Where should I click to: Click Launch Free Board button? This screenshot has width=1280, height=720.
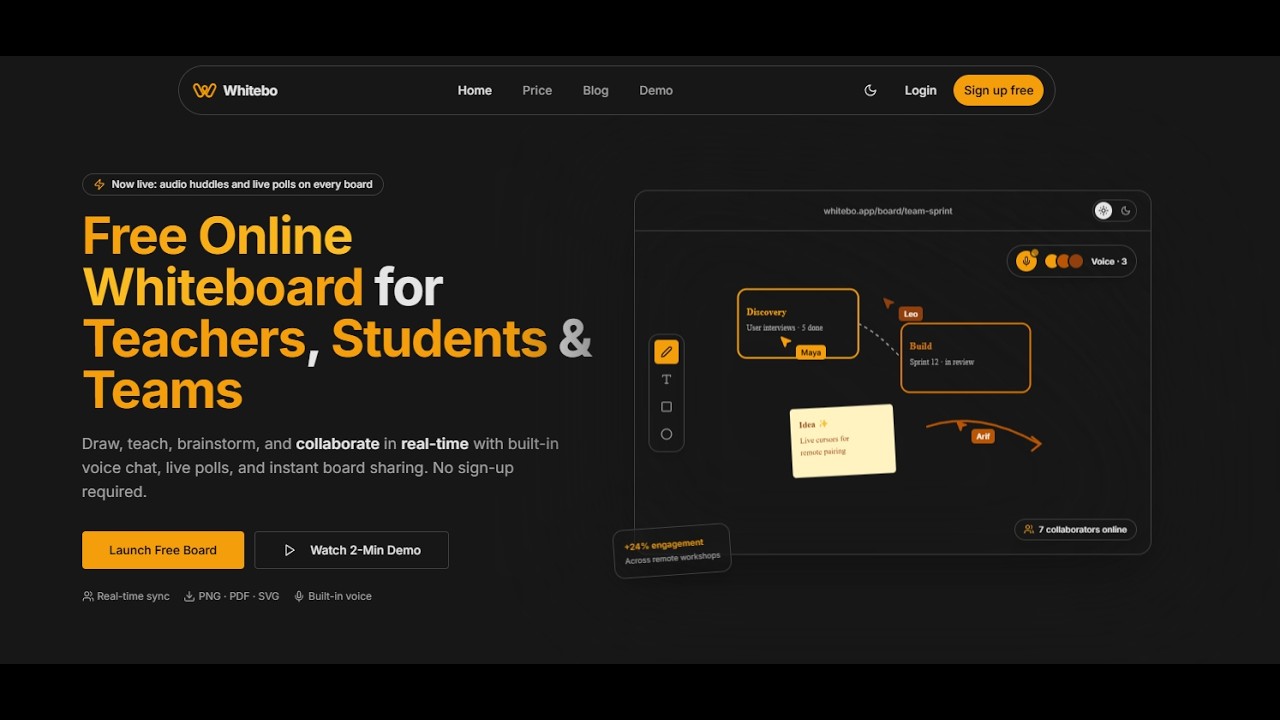click(x=163, y=550)
